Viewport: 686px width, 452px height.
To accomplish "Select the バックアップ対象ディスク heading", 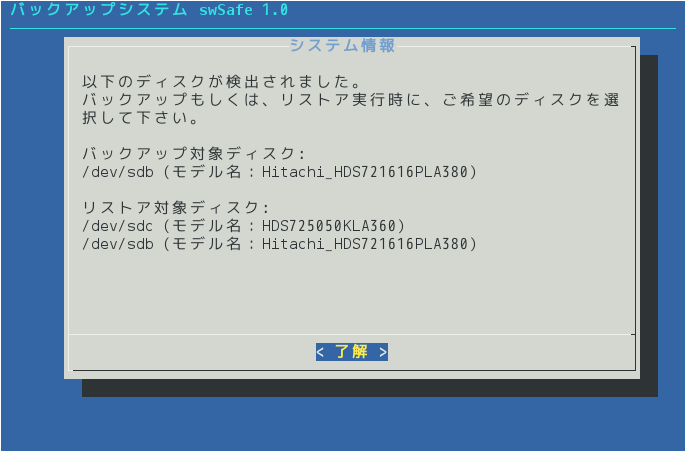I will (194, 154).
